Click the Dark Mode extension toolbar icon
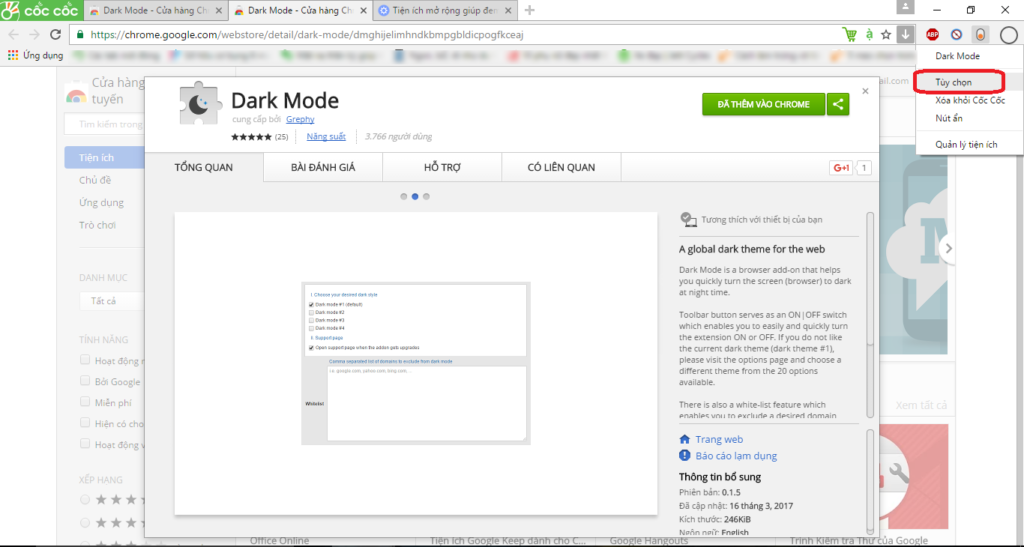Screen dimensions: 1024x547 980,34
